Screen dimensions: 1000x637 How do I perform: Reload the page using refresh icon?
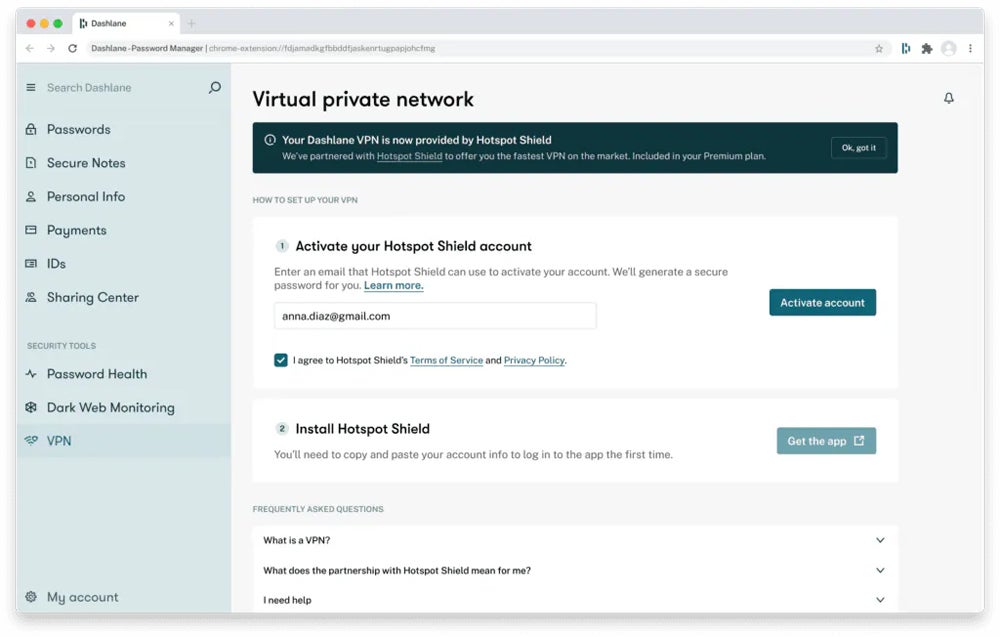(72, 48)
